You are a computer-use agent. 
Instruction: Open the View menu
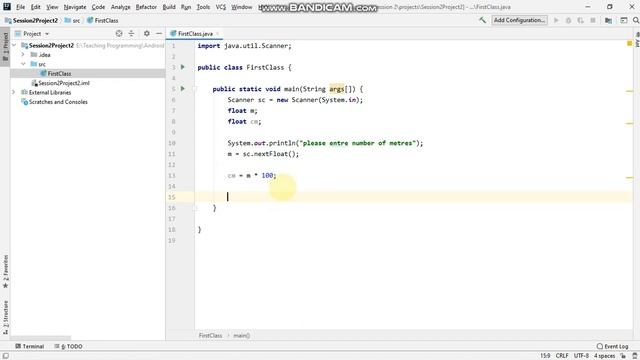point(52,7)
